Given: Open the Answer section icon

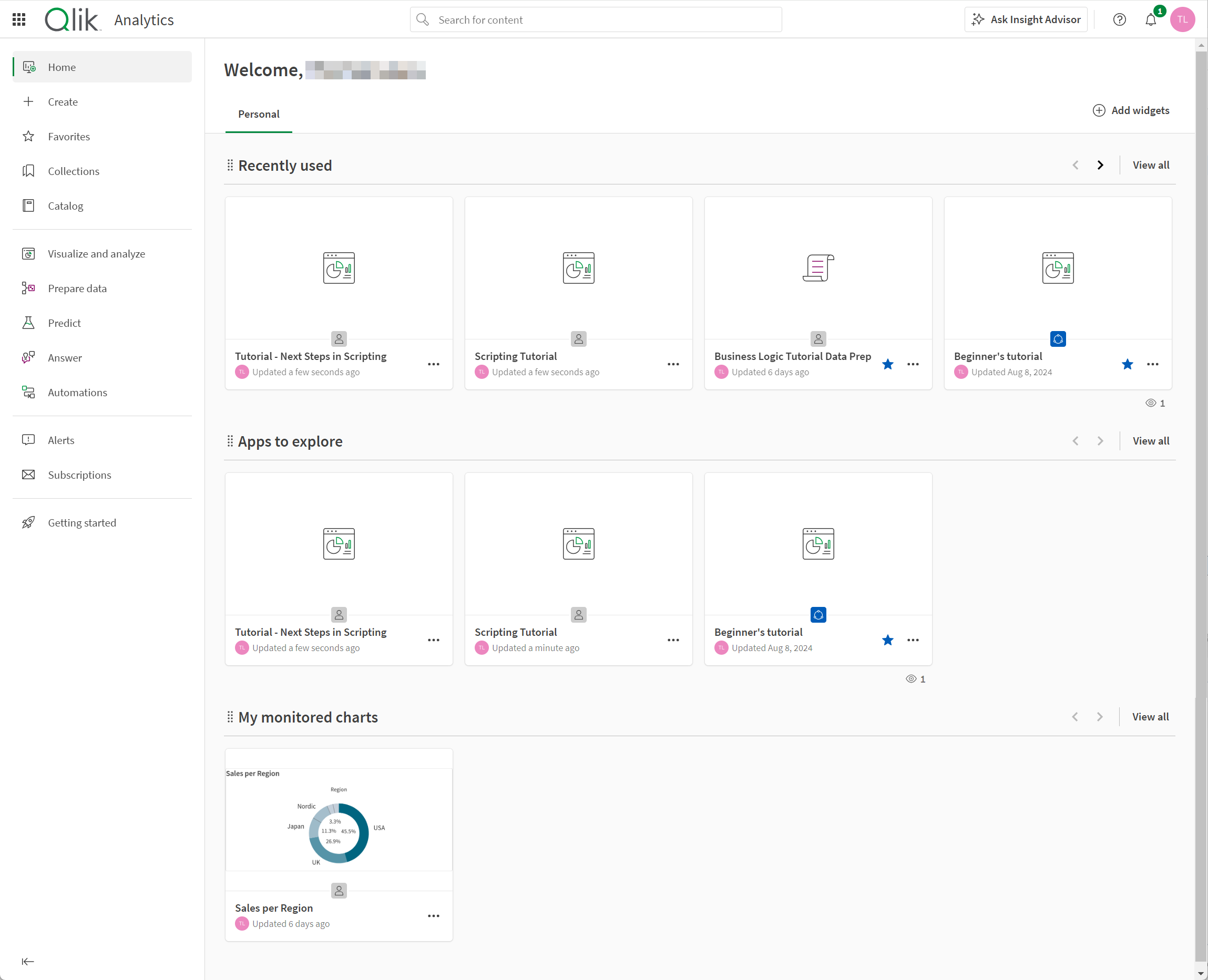Looking at the screenshot, I should (x=28, y=357).
